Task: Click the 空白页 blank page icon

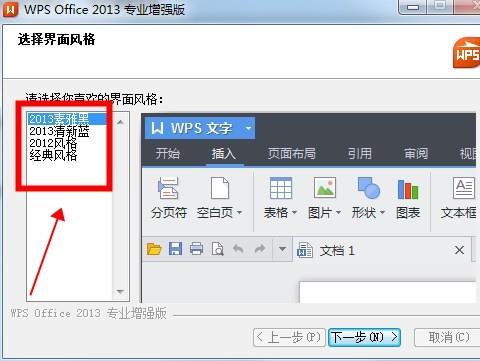Action: [x=220, y=188]
